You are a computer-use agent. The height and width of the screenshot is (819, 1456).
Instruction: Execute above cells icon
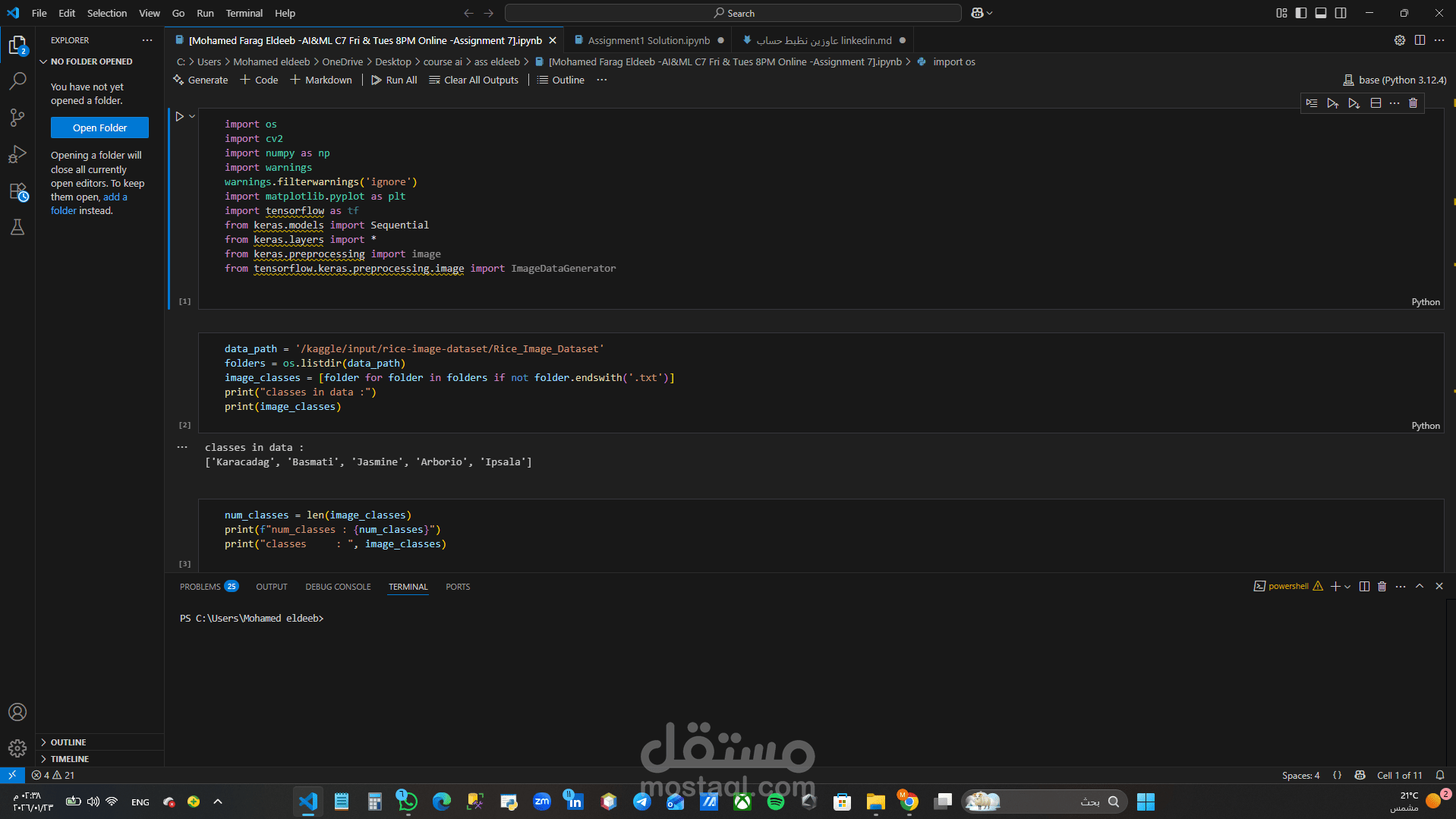pyautogui.click(x=1333, y=103)
